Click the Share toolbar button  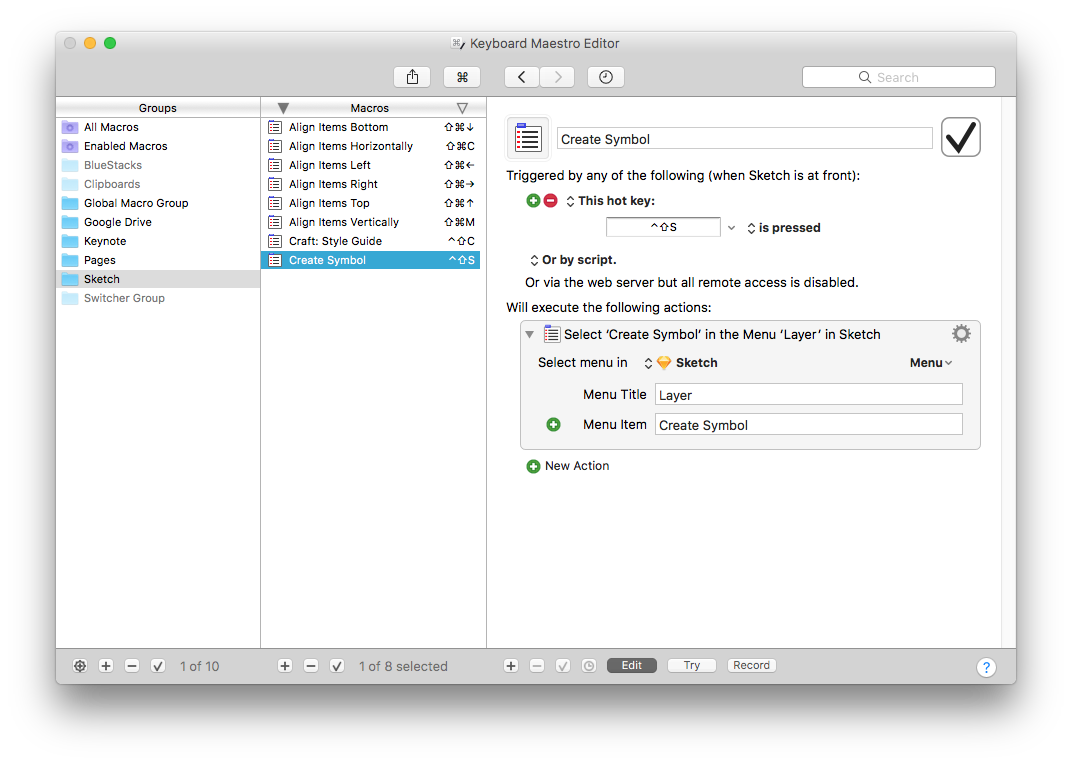(412, 77)
